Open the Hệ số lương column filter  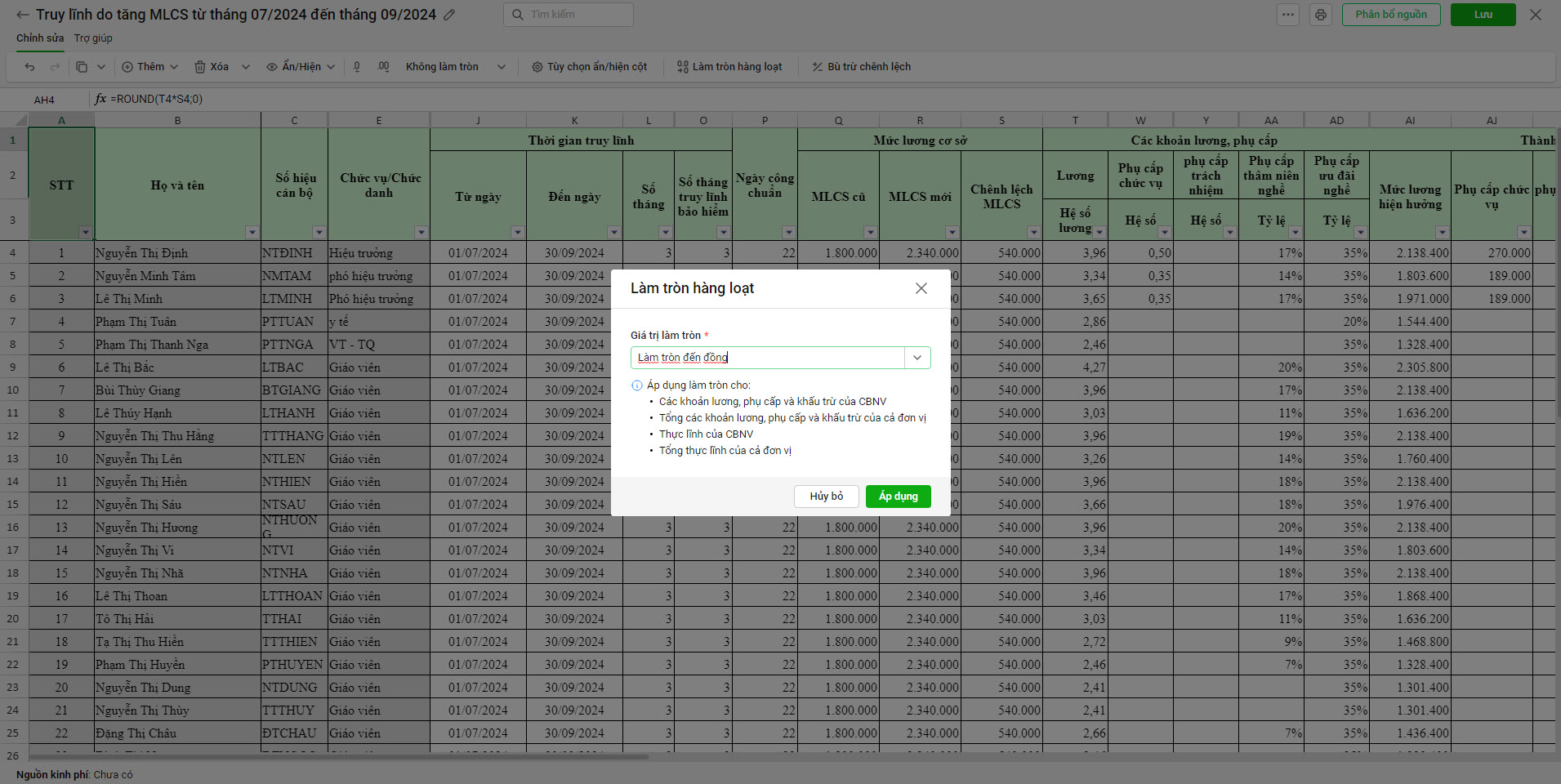pos(1099,232)
